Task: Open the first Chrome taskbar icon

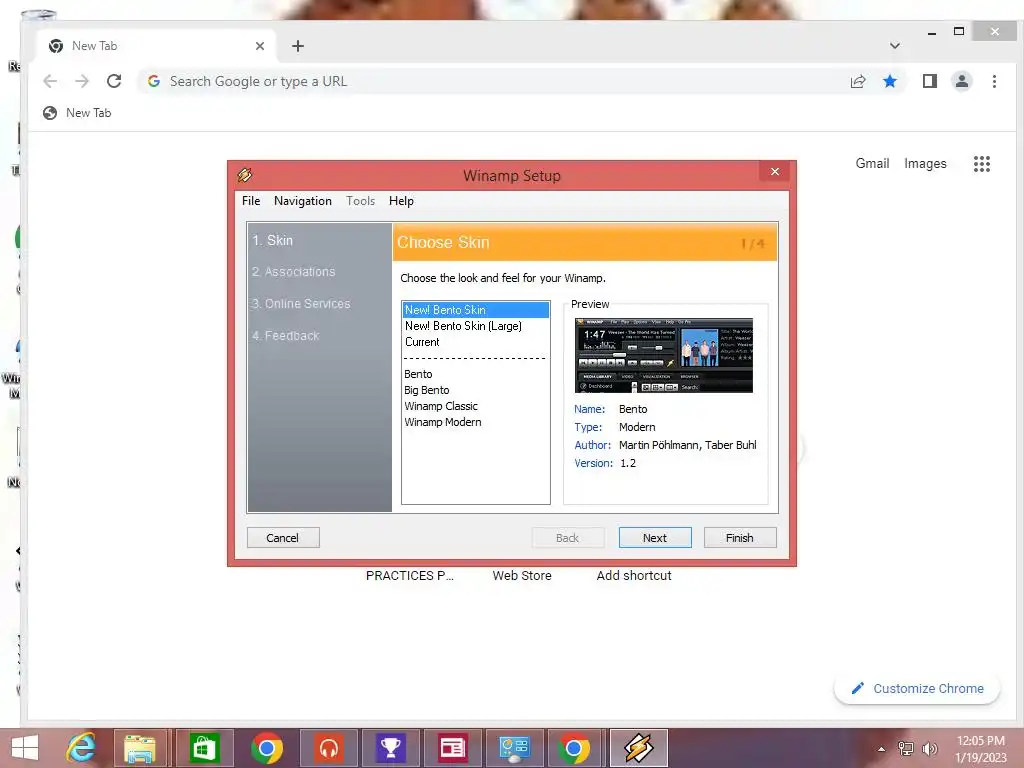Action: click(266, 748)
